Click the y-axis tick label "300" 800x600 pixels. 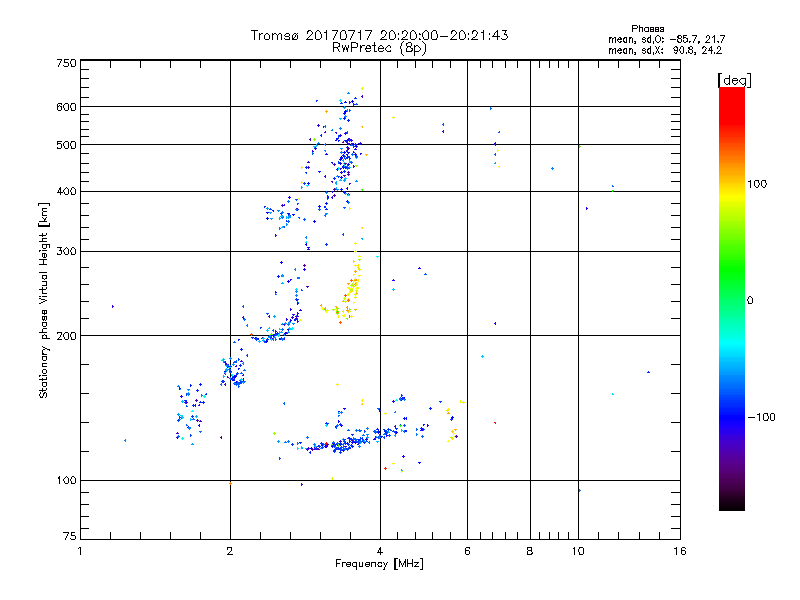tap(66, 251)
